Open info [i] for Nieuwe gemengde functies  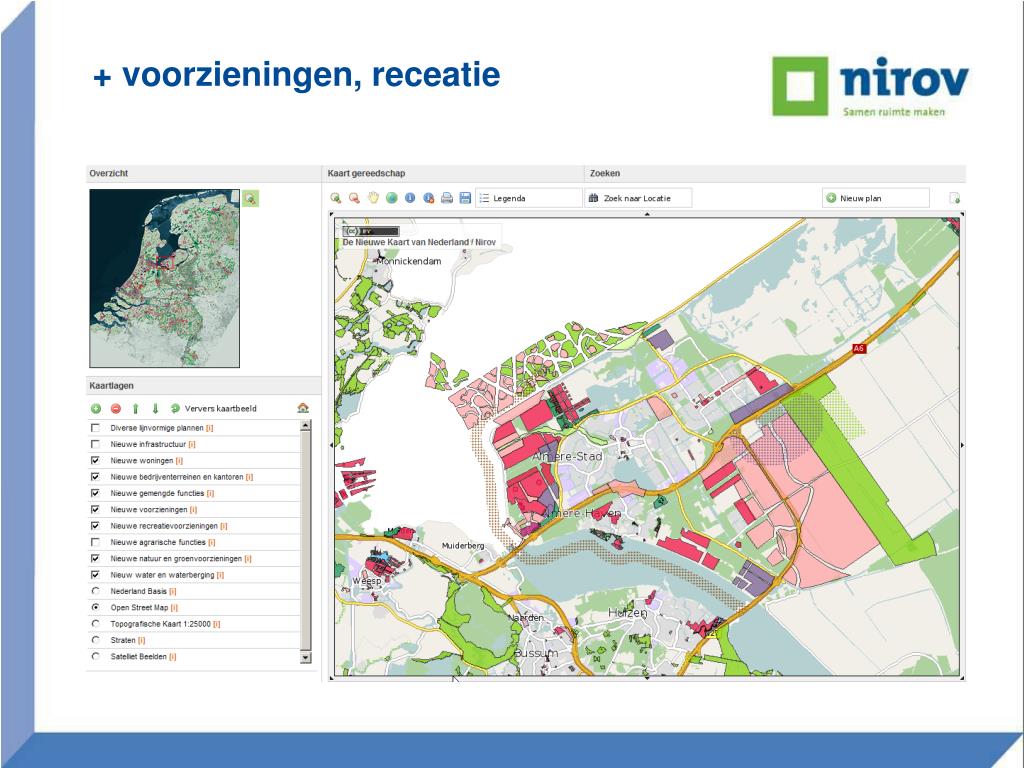[x=210, y=494]
